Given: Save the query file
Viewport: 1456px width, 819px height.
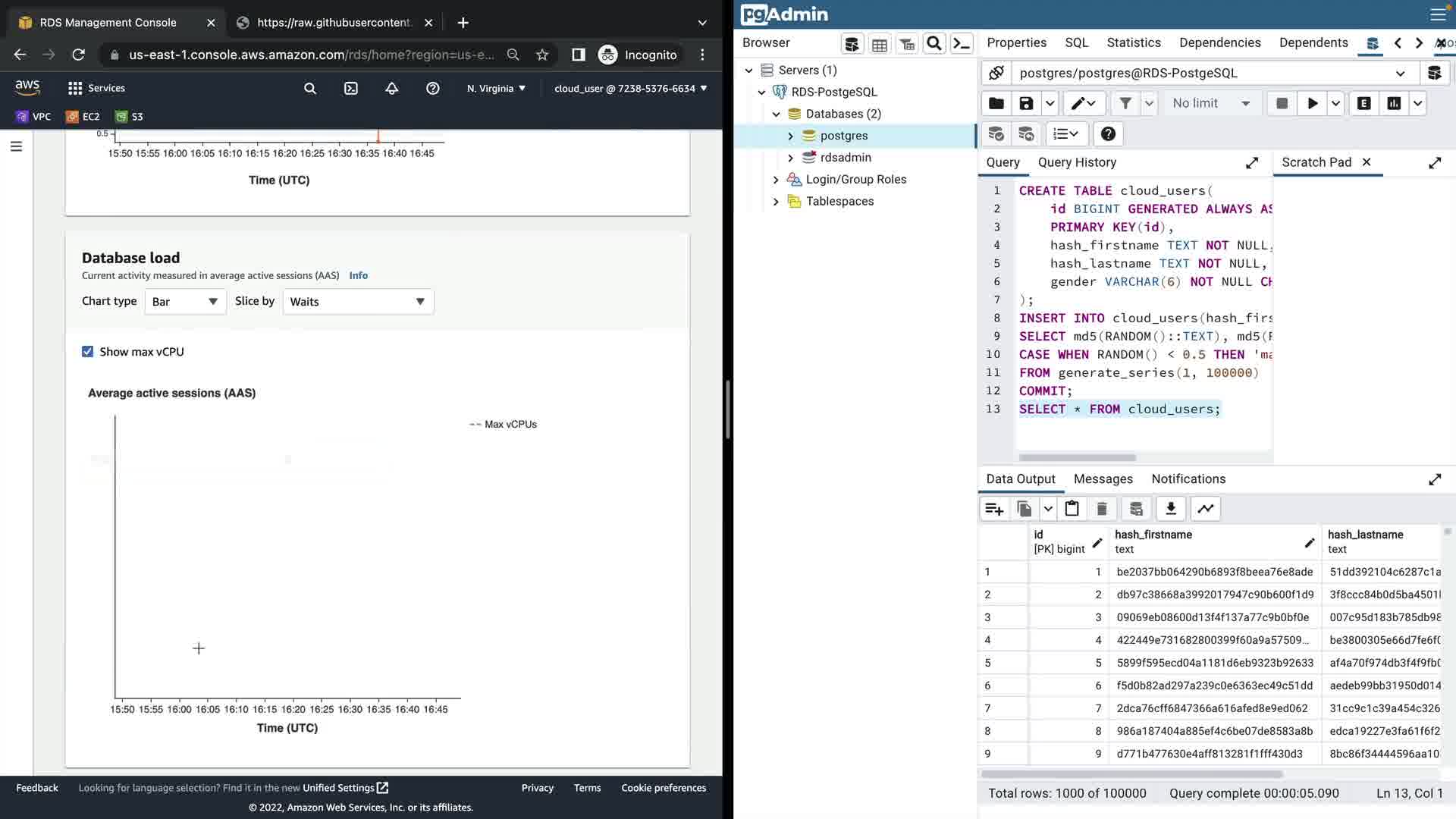Looking at the screenshot, I should tap(1026, 103).
